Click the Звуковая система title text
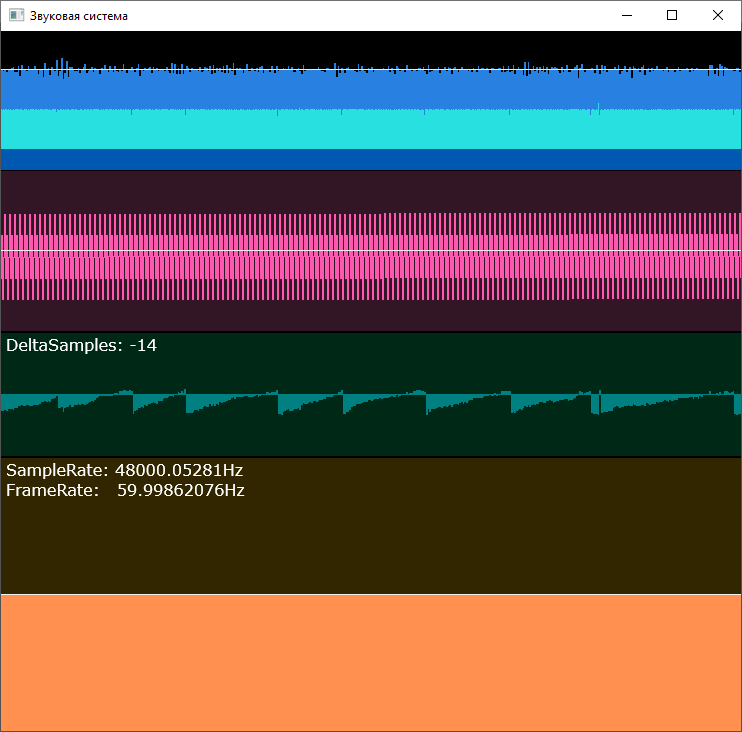Image resolution: width=742 pixels, height=732 pixels. [x=78, y=16]
